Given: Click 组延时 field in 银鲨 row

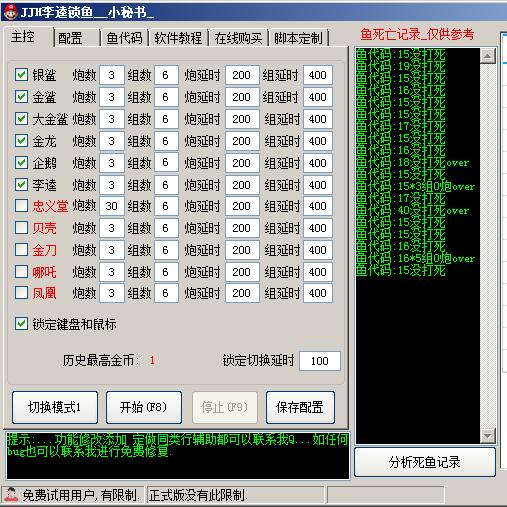Looking at the screenshot, I should tap(317, 75).
